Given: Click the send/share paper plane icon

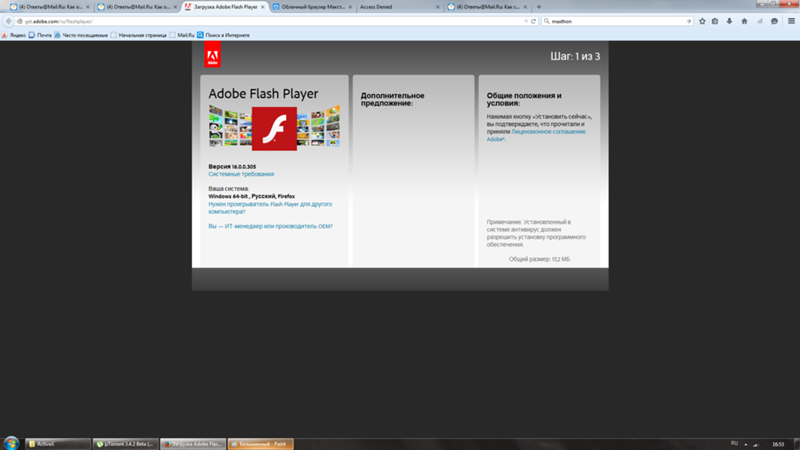Looking at the screenshot, I should (760, 21).
